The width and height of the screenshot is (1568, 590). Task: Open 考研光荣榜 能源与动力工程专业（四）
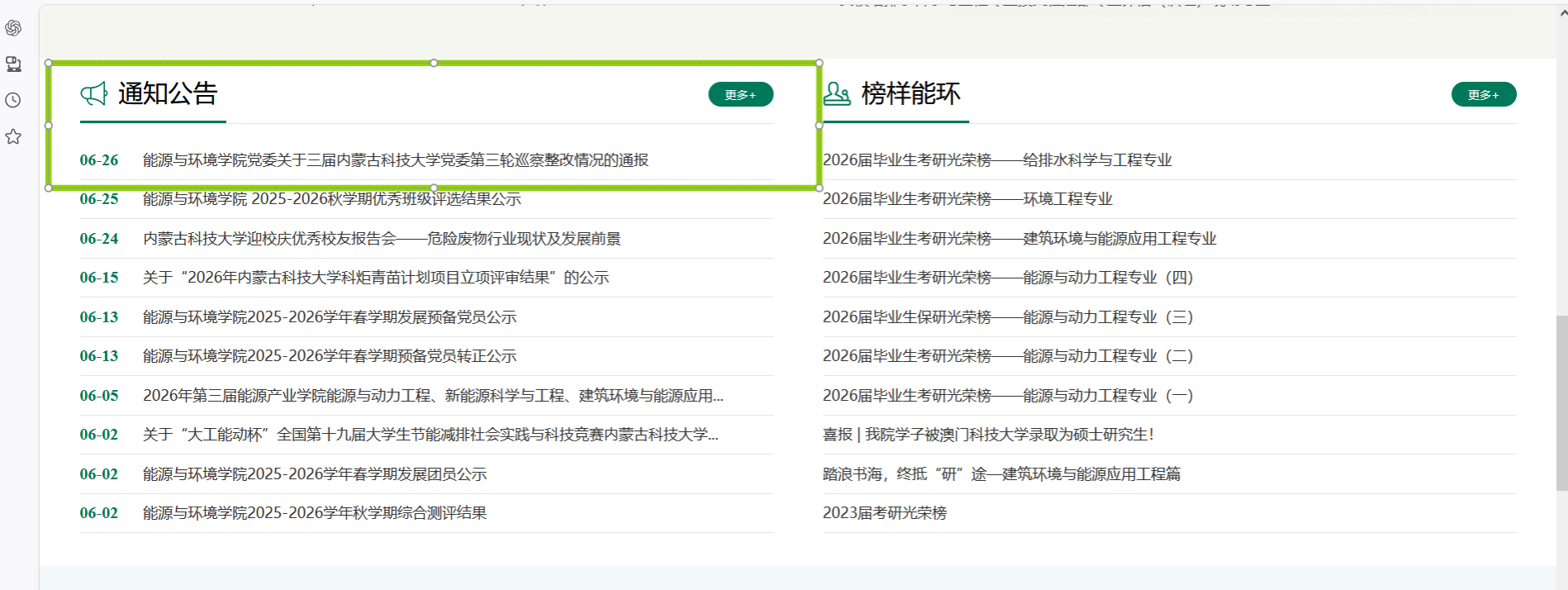(x=1008, y=278)
